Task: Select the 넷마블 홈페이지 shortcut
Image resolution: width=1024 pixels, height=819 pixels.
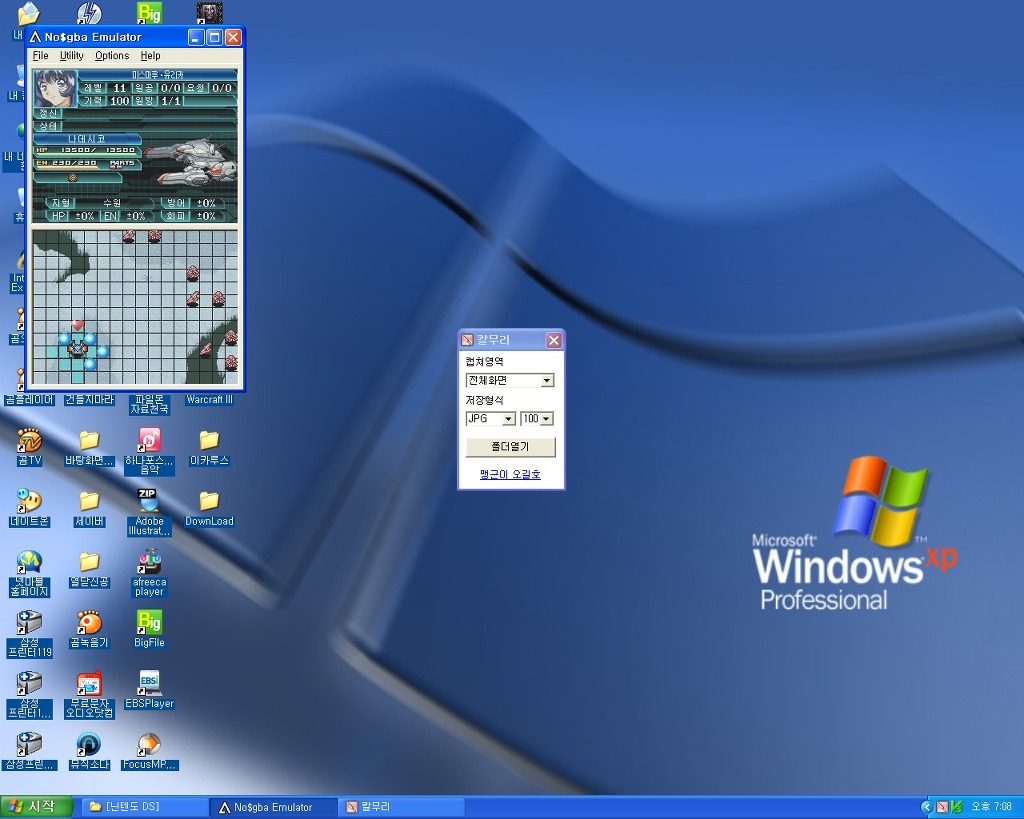Action: (x=29, y=562)
